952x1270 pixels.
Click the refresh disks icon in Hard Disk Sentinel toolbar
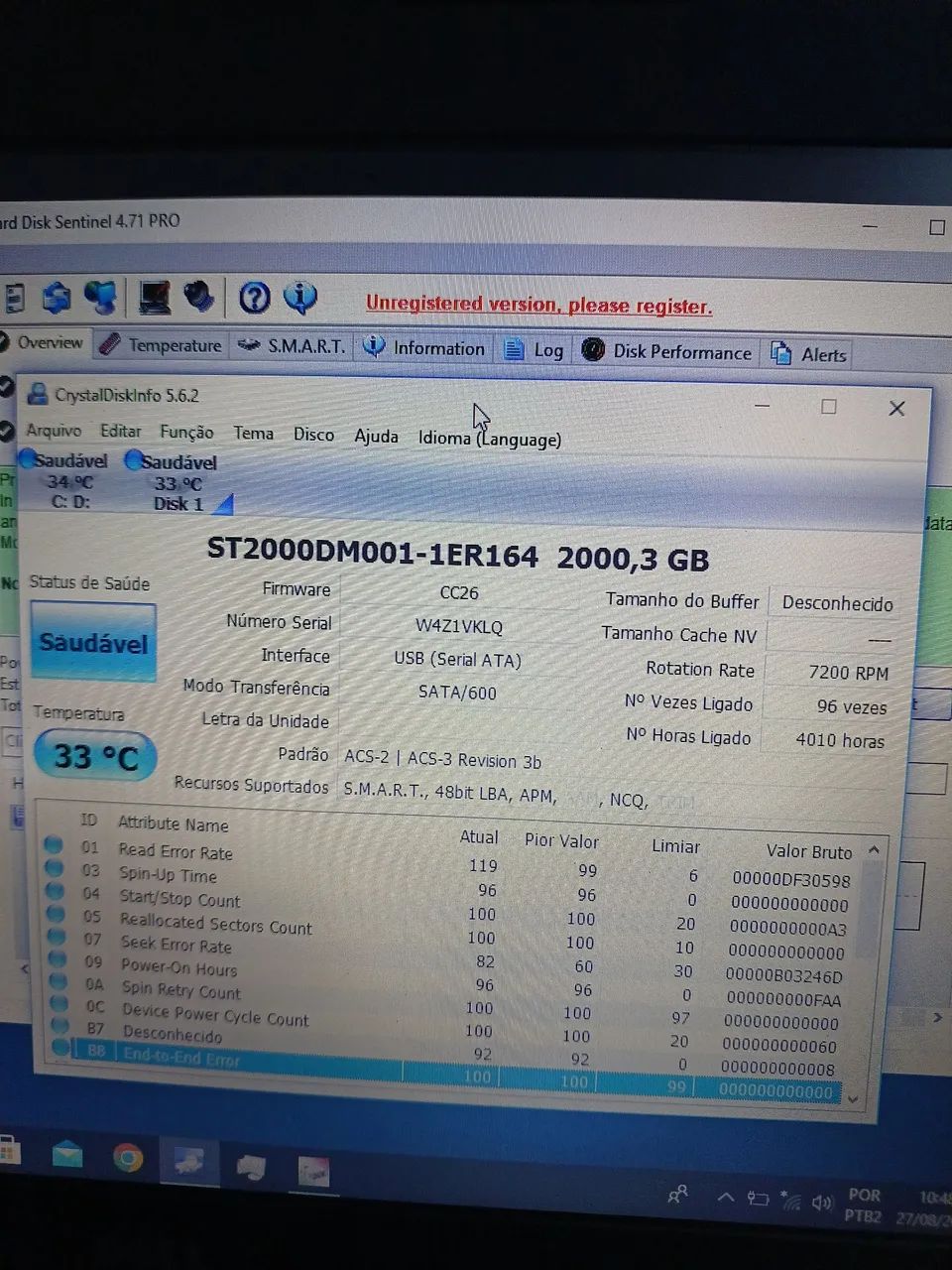click(x=56, y=296)
